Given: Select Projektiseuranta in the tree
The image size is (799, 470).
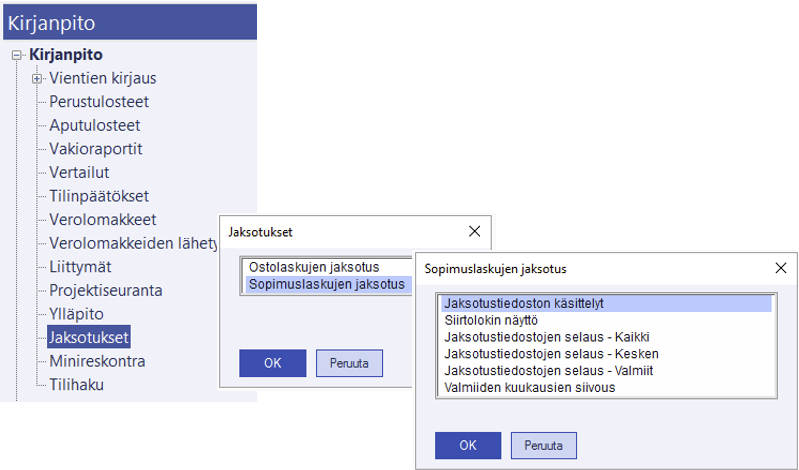Looking at the screenshot, I should point(105,290).
